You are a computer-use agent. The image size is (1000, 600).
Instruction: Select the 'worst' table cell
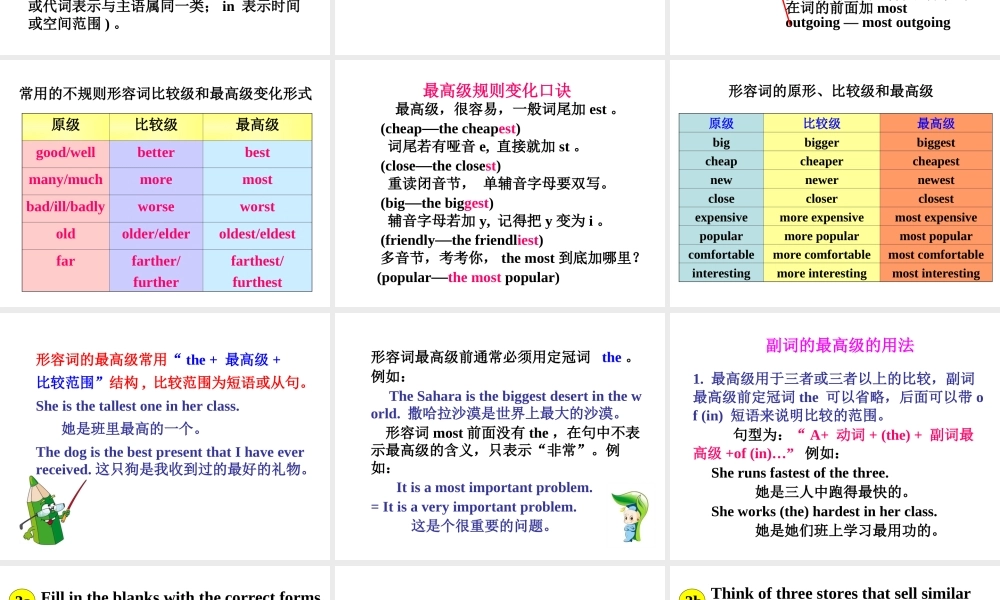(x=258, y=209)
